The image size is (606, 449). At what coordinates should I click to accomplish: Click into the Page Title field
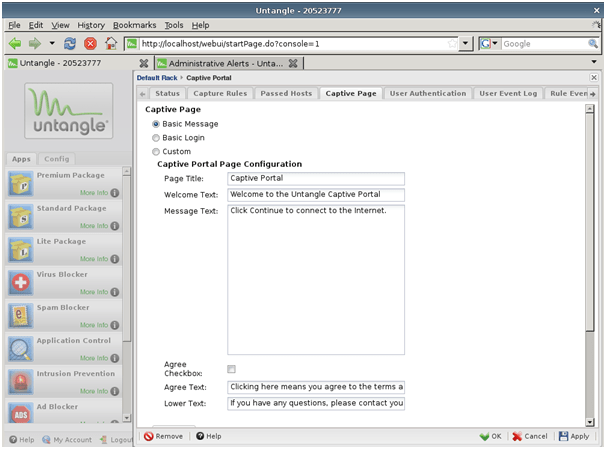[x=315, y=179]
